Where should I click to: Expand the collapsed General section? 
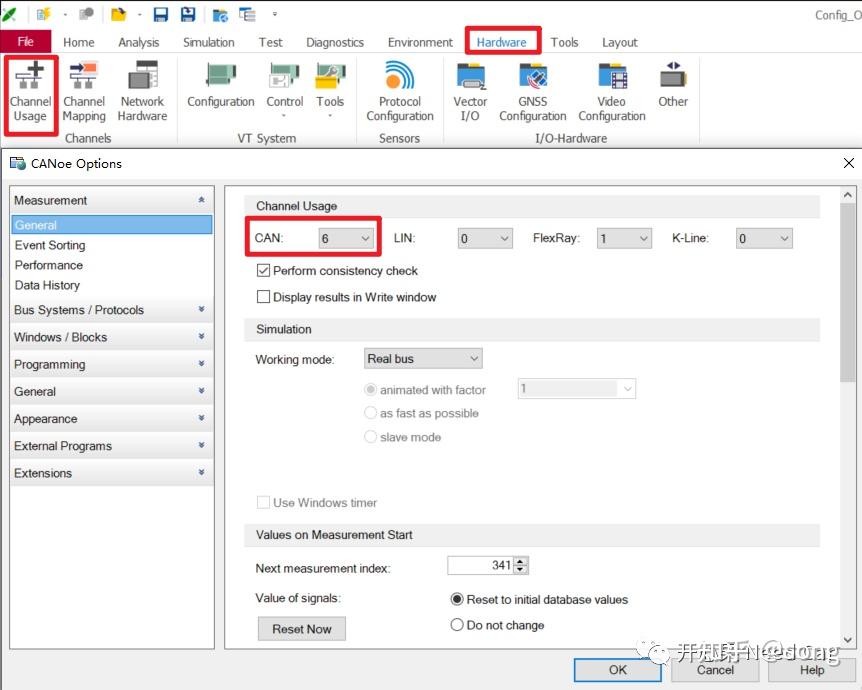pyautogui.click(x=201, y=391)
